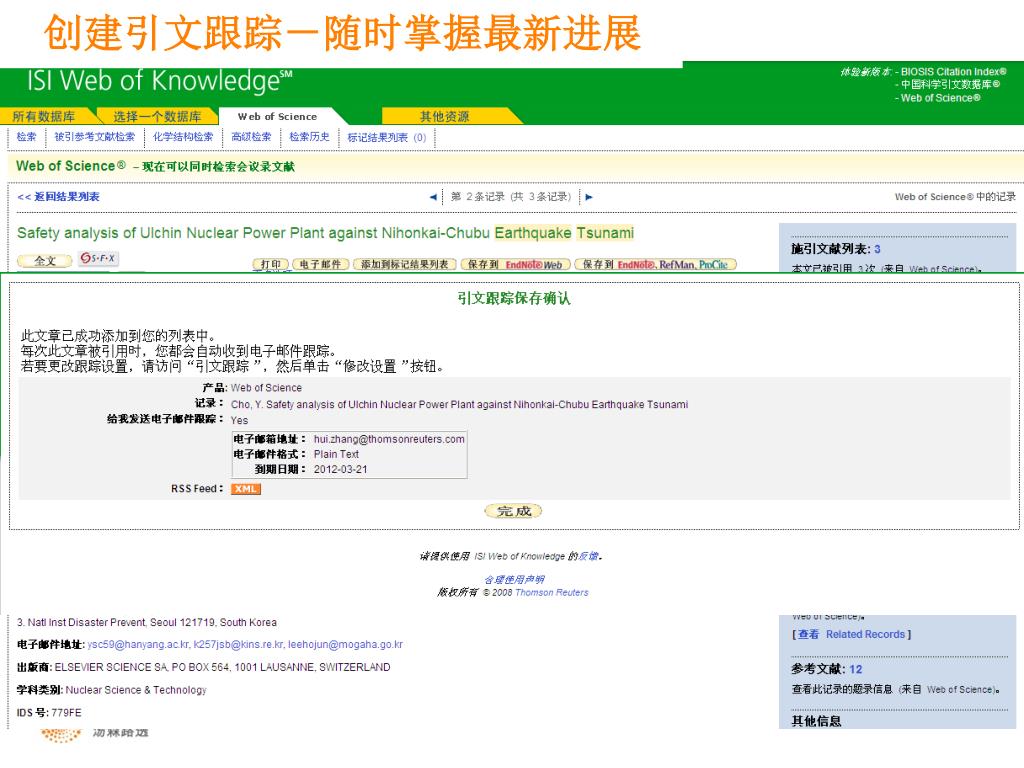Open 中国科学引文数据库 link
Image resolution: width=1024 pixels, height=768 pixels.
950,84
